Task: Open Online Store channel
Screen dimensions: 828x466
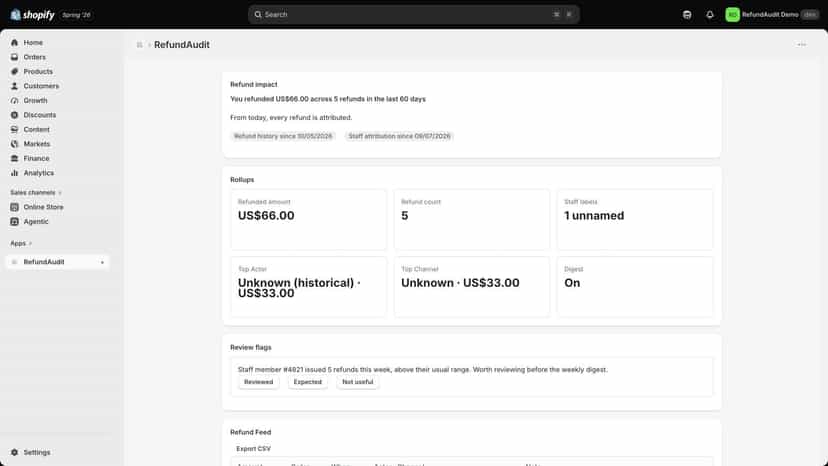Action: (x=43, y=207)
